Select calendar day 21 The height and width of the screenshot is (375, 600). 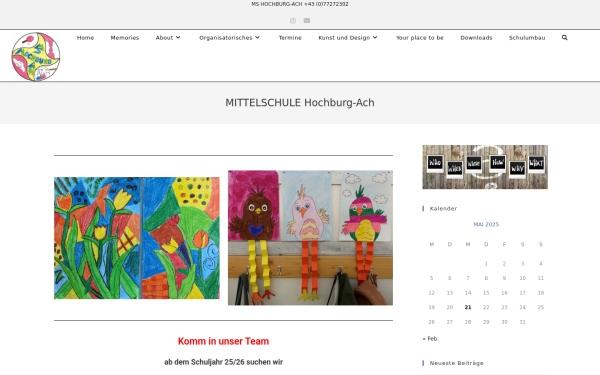pos(468,307)
